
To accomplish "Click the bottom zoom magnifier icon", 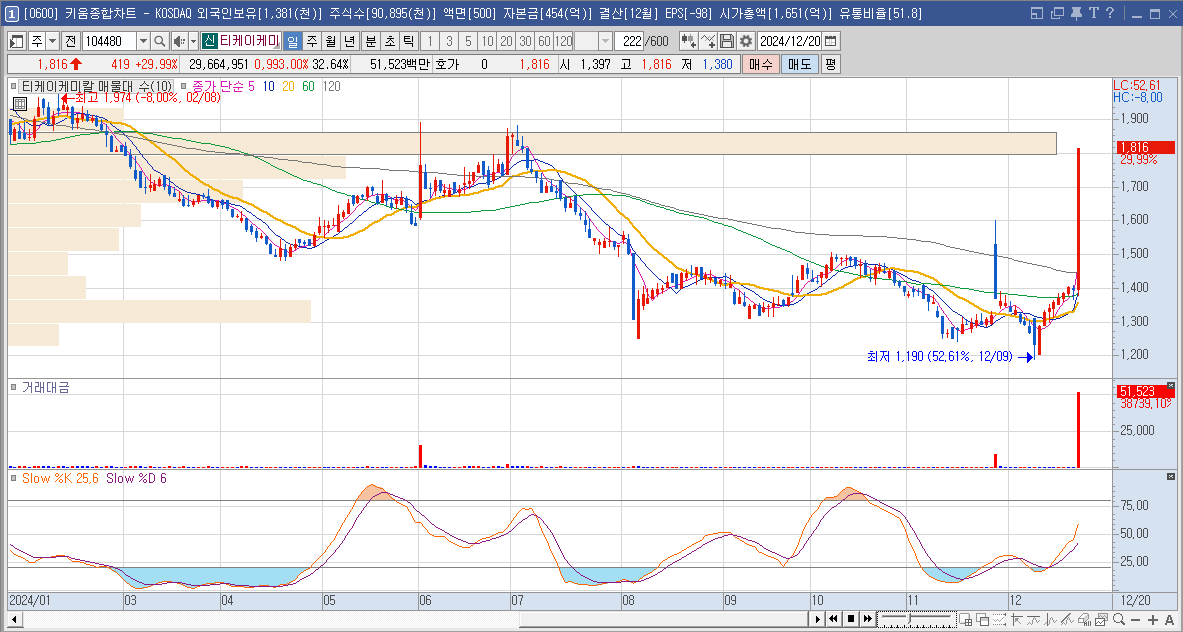I will (1119, 619).
